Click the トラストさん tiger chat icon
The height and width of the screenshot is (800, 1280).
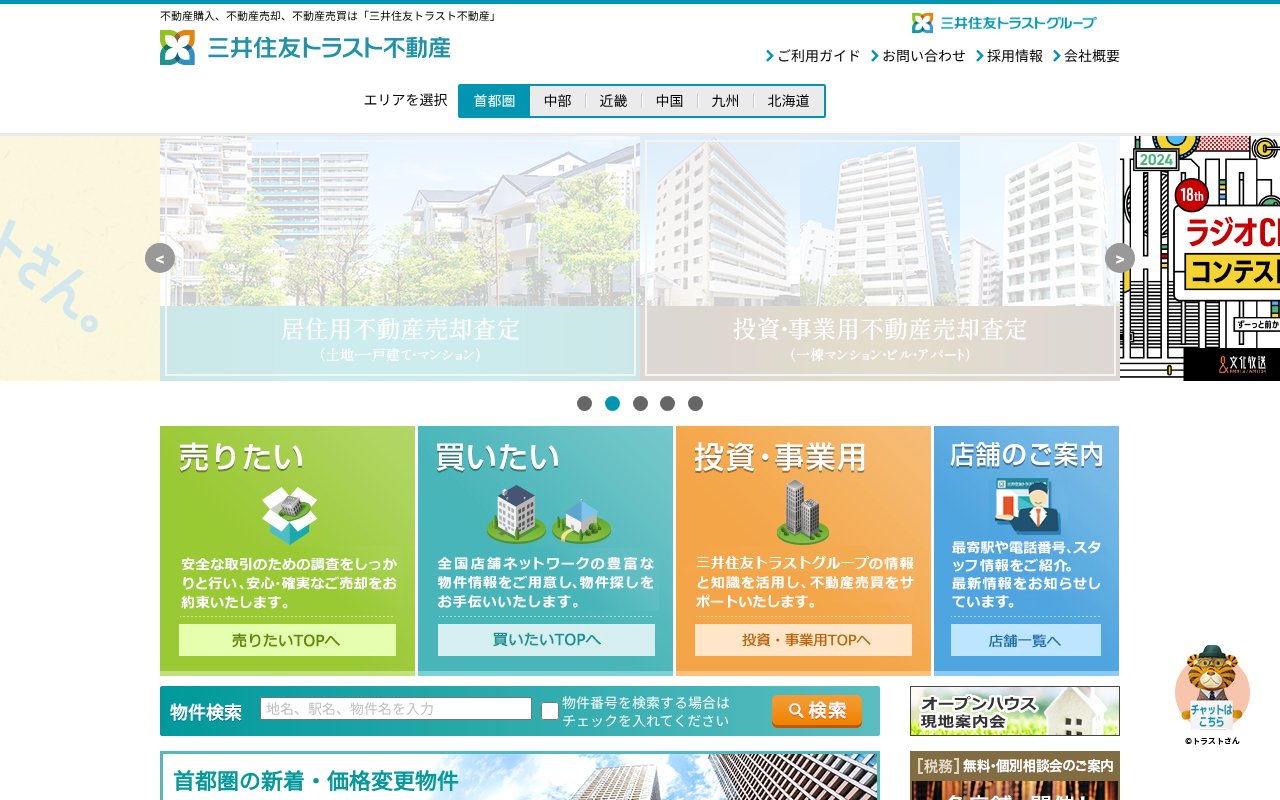[x=1211, y=688]
